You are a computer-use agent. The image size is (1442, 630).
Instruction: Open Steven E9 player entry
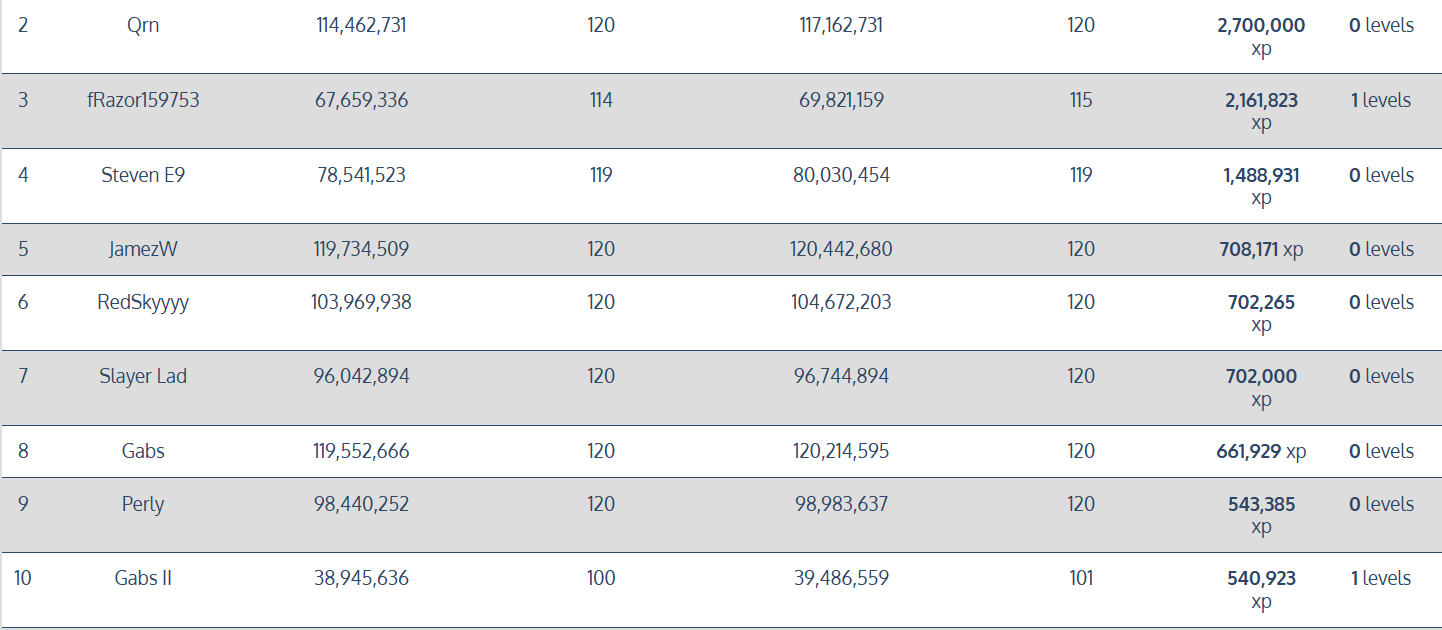click(x=143, y=175)
